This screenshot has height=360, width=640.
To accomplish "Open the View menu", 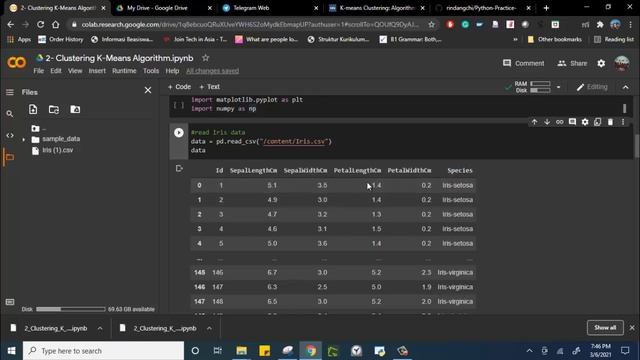I will pyautogui.click(x=75, y=71).
